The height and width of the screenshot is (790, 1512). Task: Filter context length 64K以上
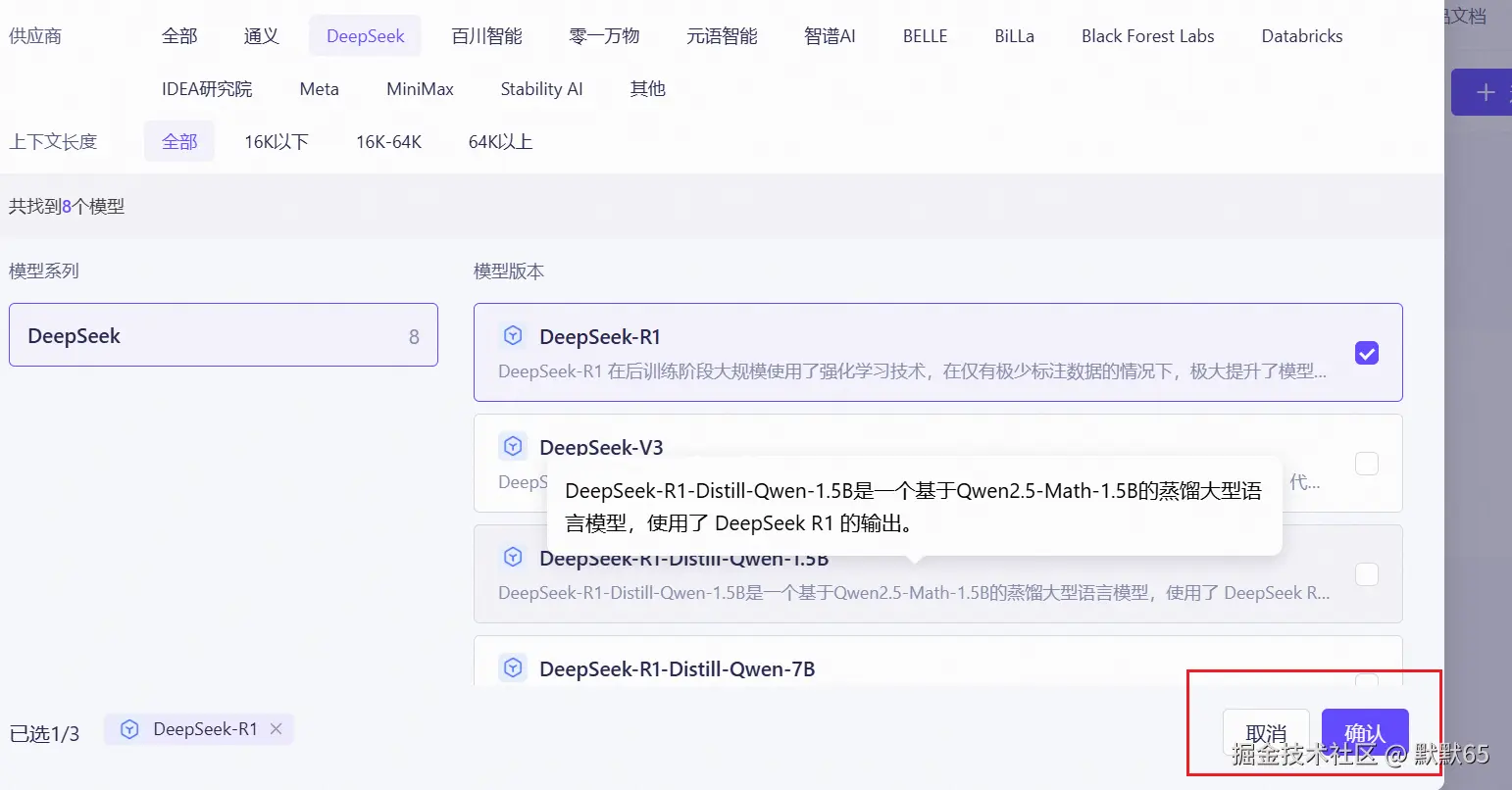(x=500, y=142)
